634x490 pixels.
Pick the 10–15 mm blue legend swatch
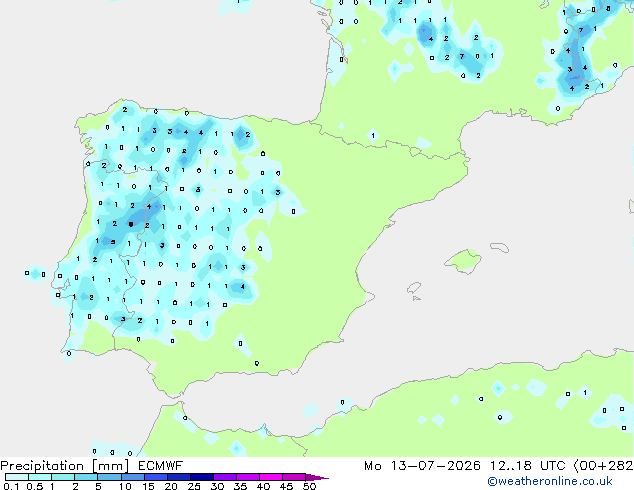pyautogui.click(x=132, y=477)
